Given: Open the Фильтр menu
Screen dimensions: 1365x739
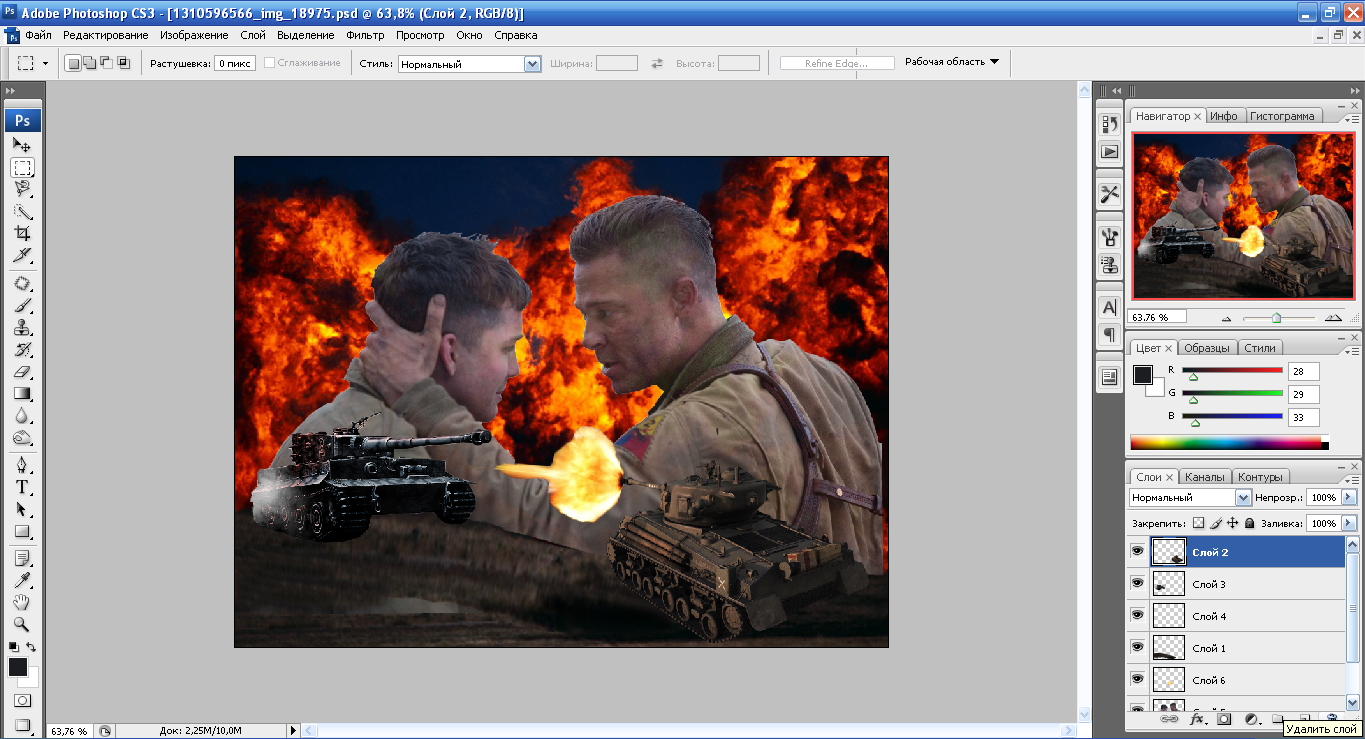Looking at the screenshot, I should 365,35.
